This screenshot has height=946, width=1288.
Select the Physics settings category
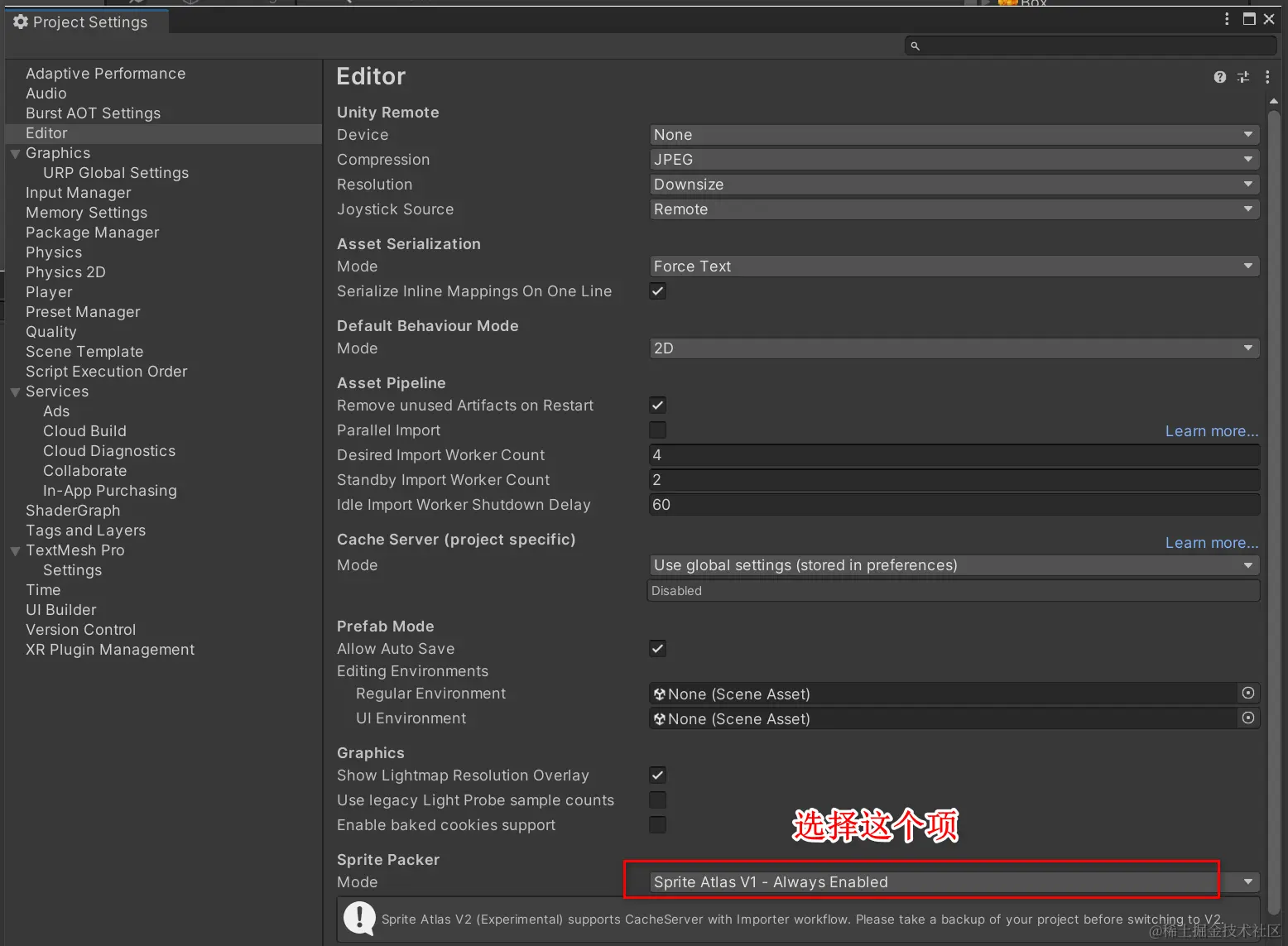54,252
